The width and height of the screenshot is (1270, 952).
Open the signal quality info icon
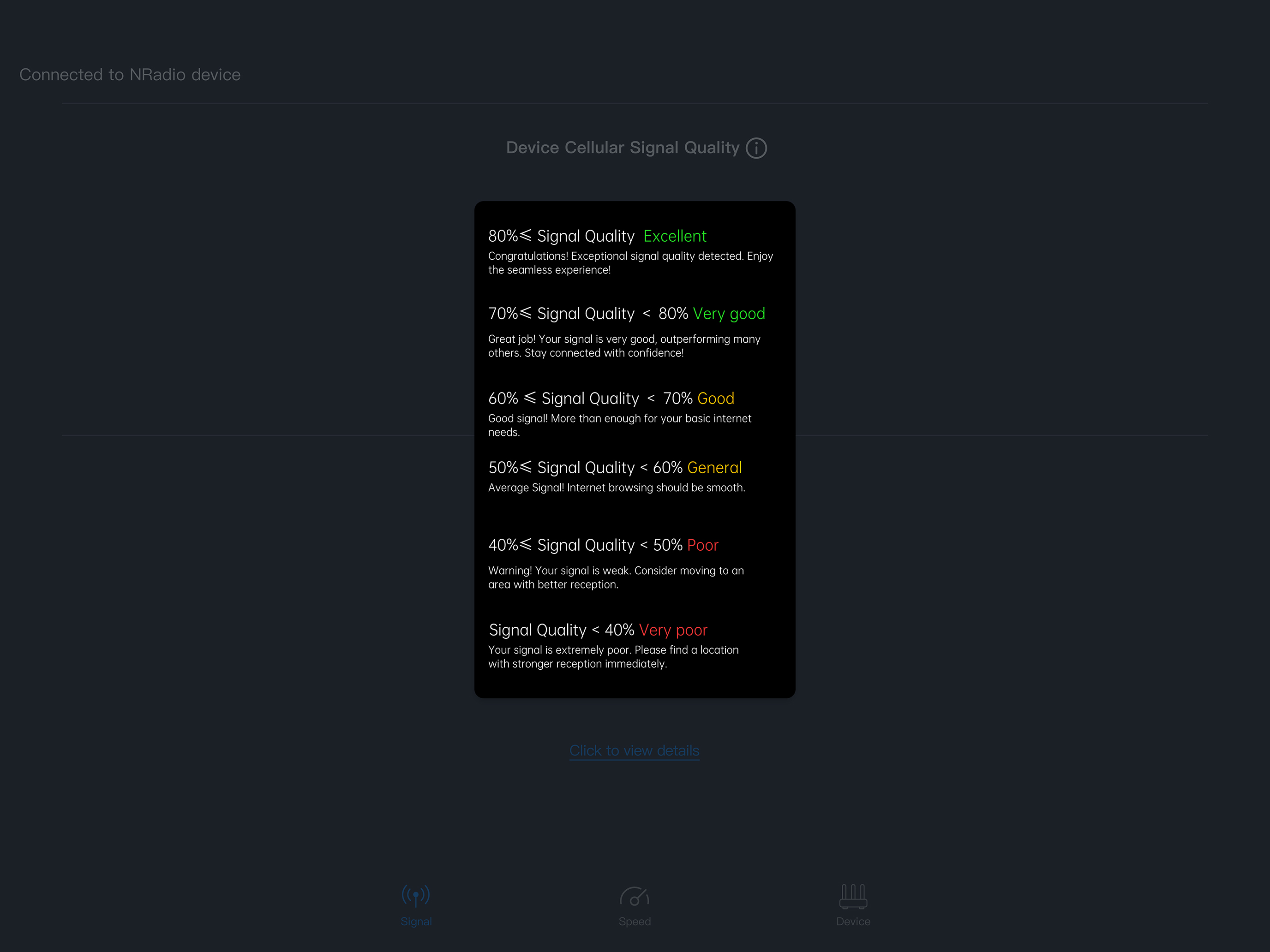pos(756,148)
